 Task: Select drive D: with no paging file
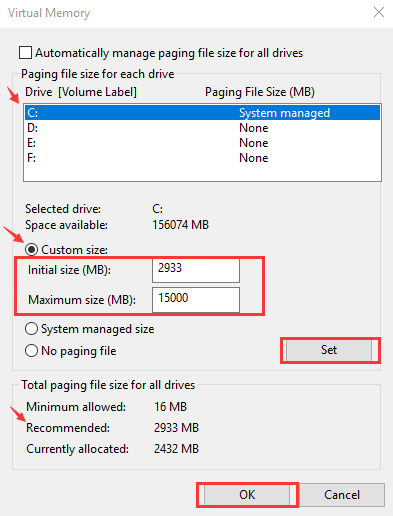coord(202,128)
